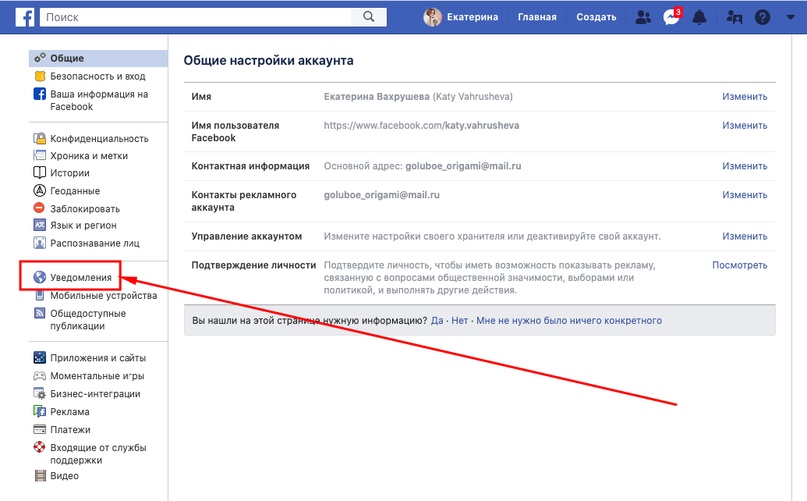Open Распознавание лиц settings
This screenshot has width=807, height=501.
point(95,243)
